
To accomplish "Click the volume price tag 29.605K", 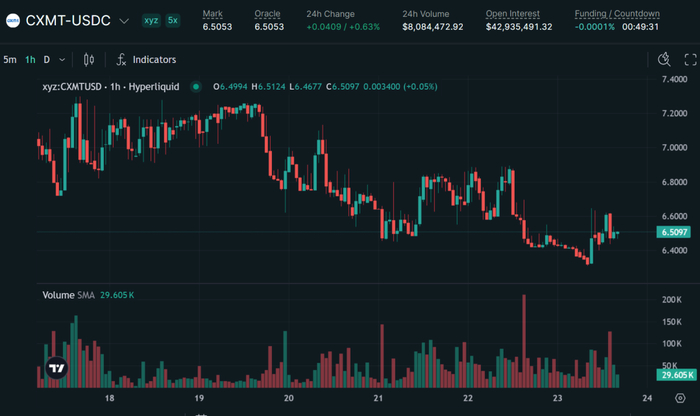I will 677,375.
